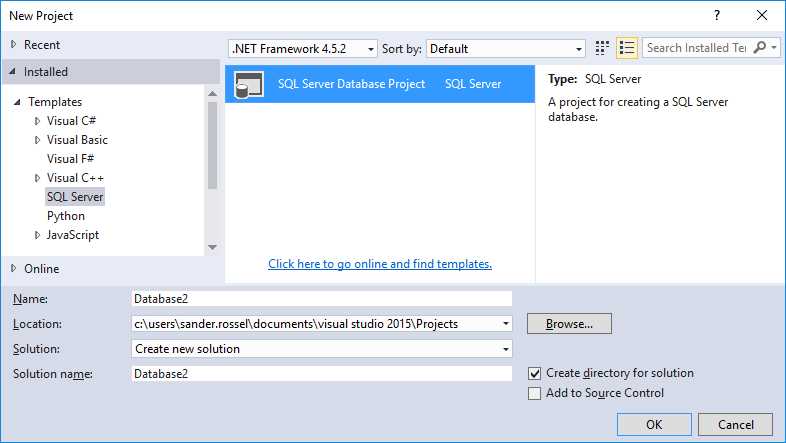Toggle Create directory for solution checkbox
Viewport: 786px width, 443px height.
point(535,373)
